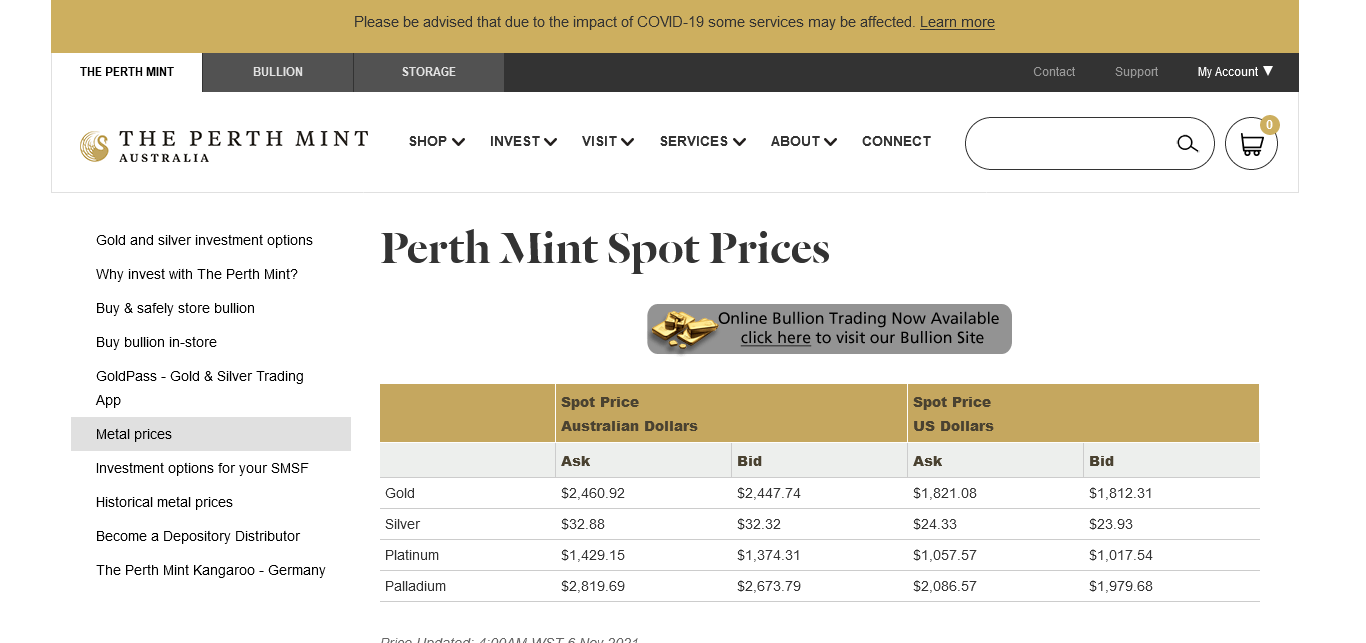Switch to the Bullion tab
1366x643 pixels.
coord(278,72)
